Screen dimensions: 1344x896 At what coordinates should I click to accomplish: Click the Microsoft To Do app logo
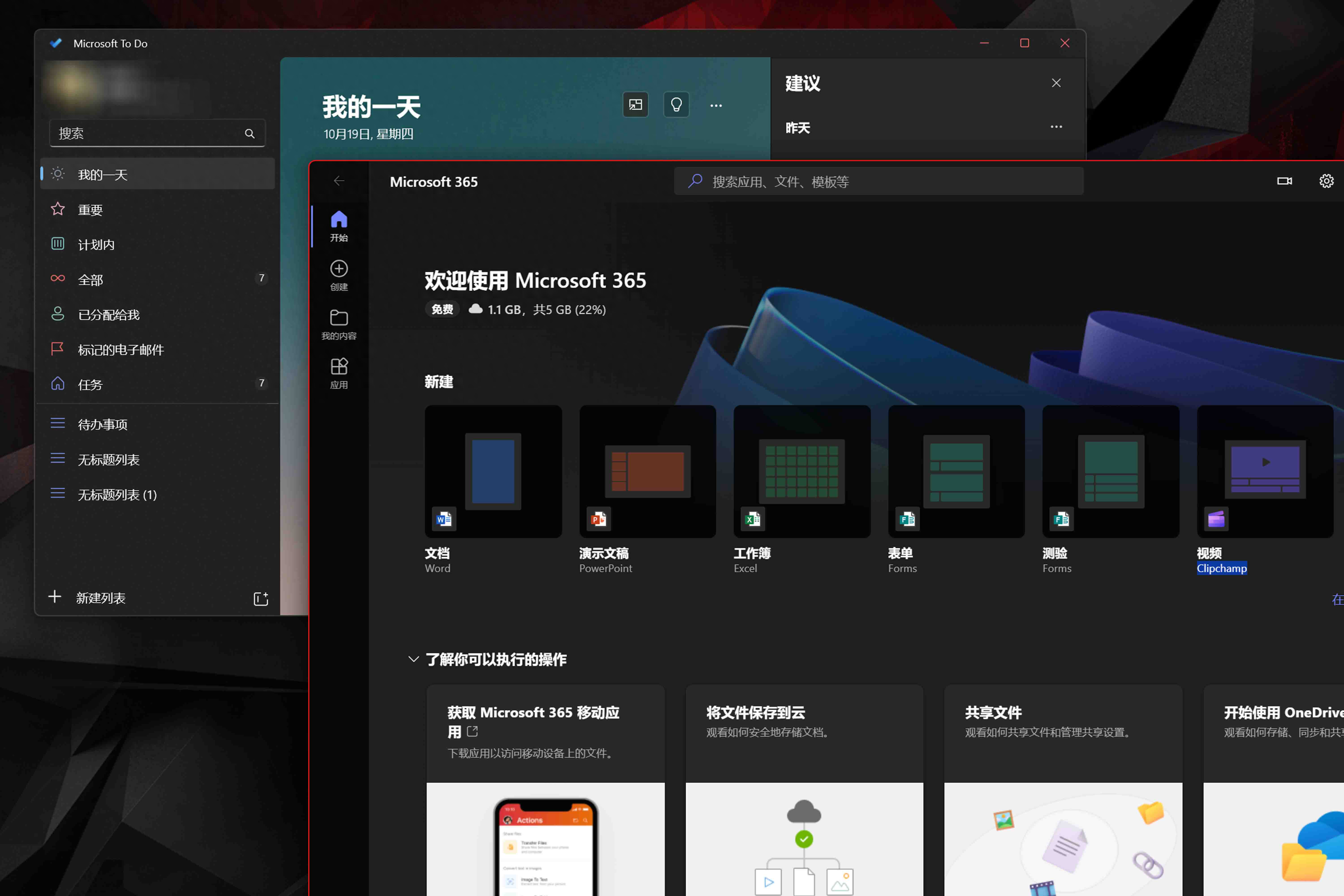tap(55, 43)
